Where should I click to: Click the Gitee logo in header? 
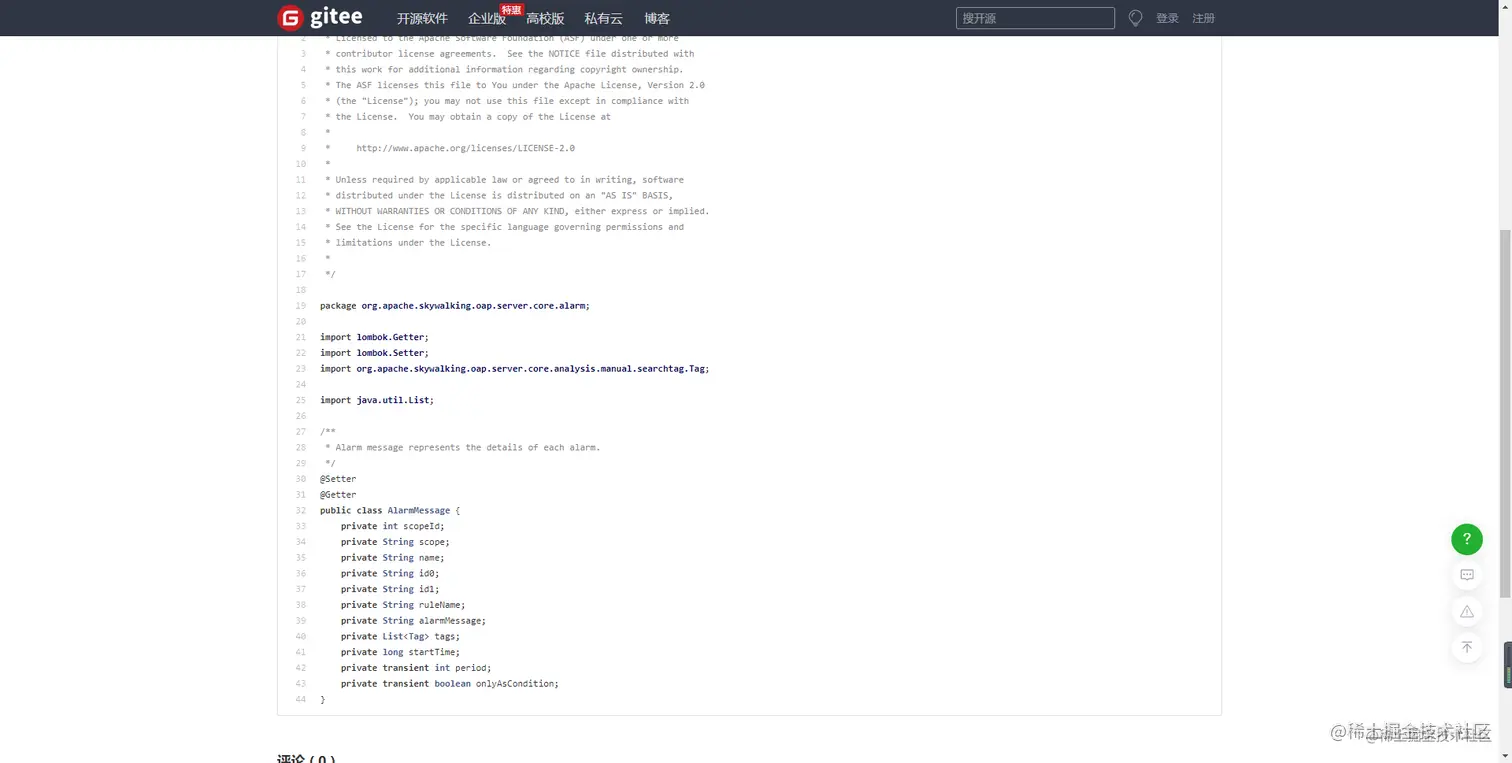click(320, 18)
